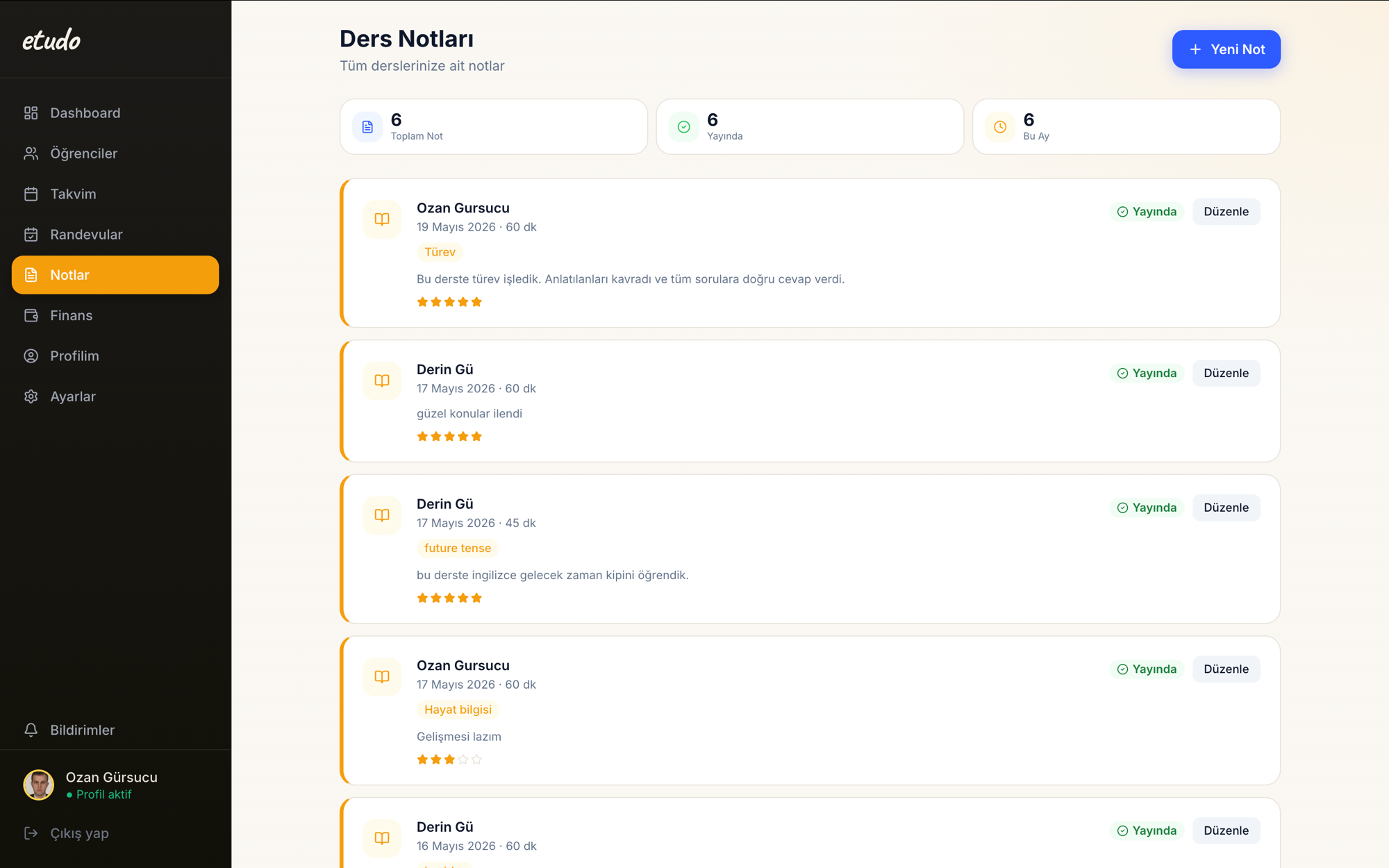Screen dimensions: 1389x868
Task: Click the Ozan Gürsucu profile avatar
Action: click(x=38, y=785)
